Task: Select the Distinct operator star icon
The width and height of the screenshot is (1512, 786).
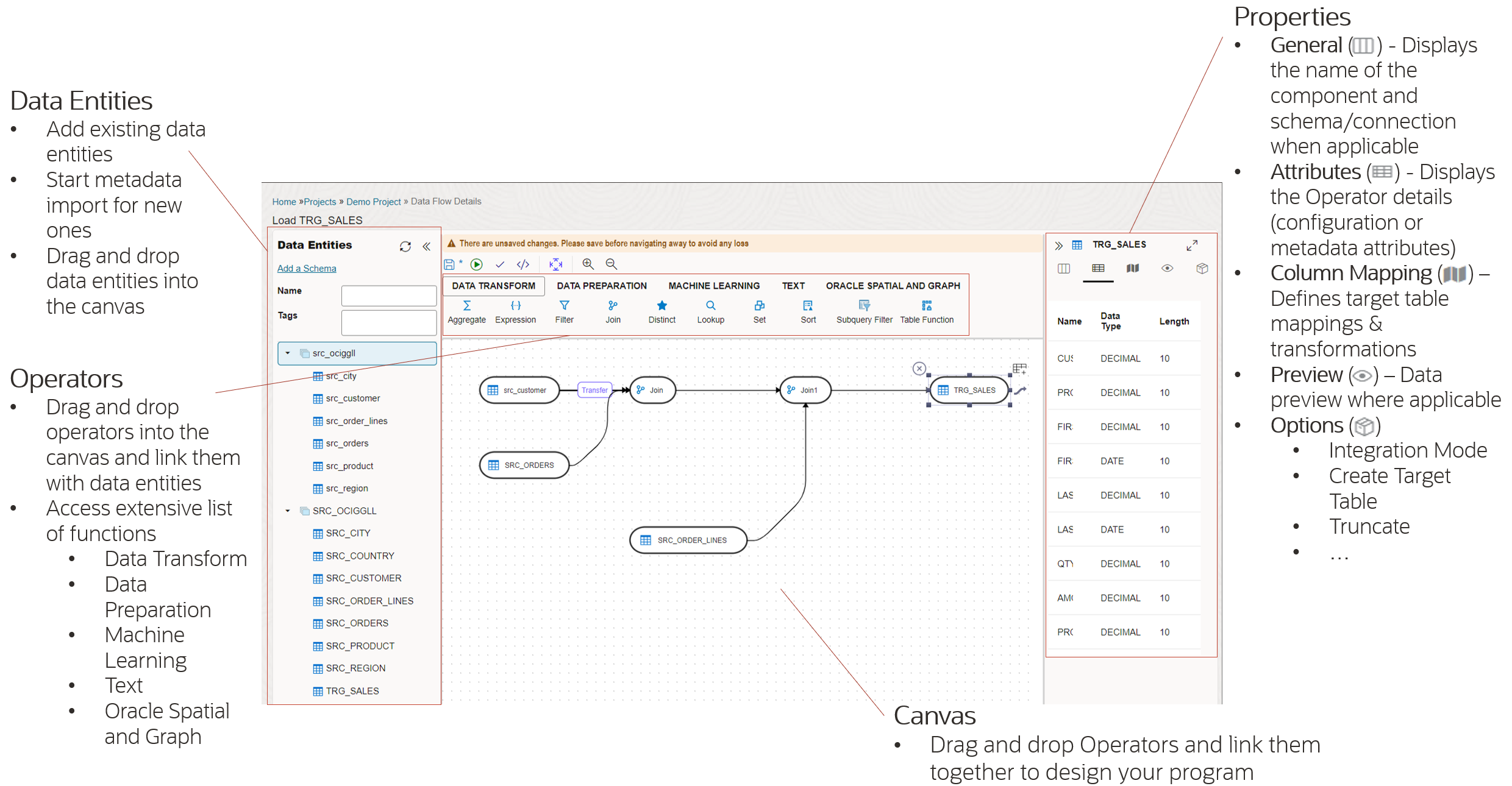Action: click(x=661, y=306)
